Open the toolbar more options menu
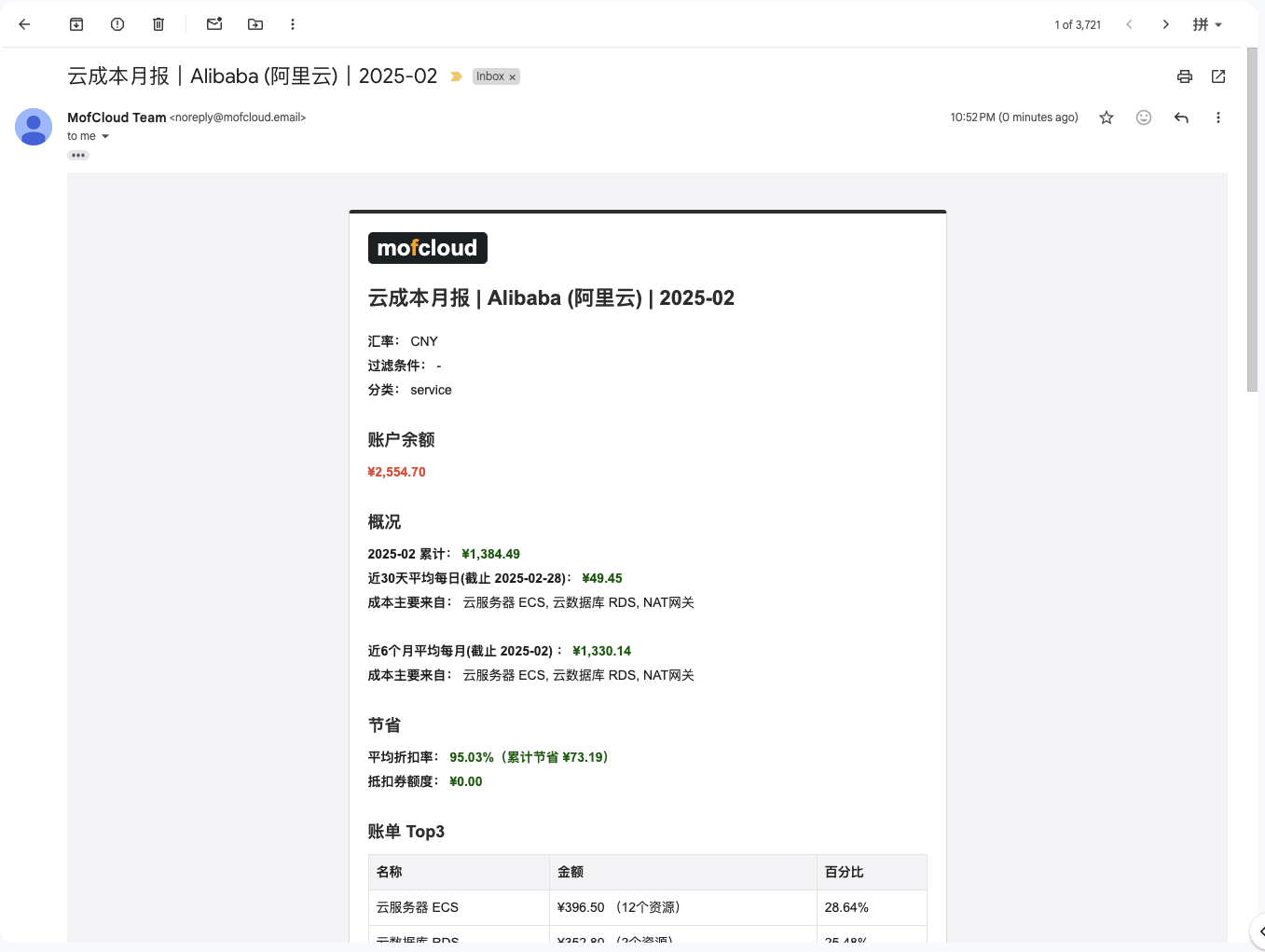The width and height of the screenshot is (1265, 952). (x=293, y=24)
